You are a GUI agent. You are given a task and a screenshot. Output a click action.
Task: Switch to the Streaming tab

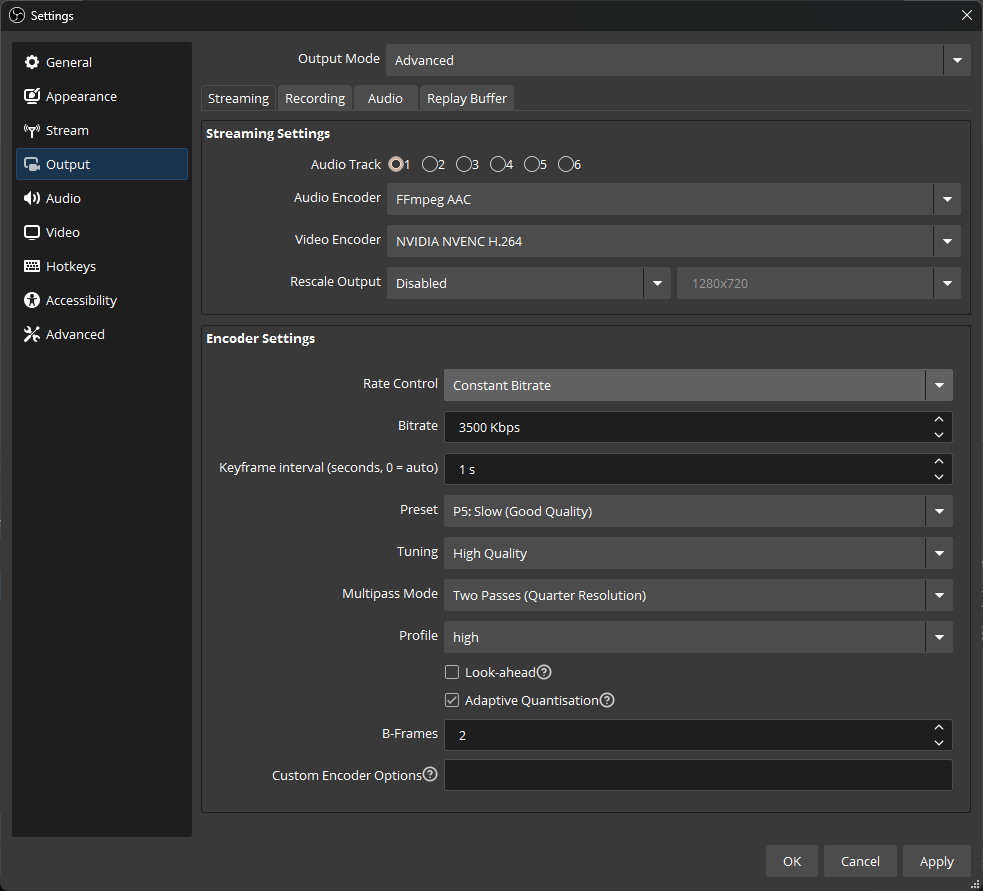(x=238, y=98)
